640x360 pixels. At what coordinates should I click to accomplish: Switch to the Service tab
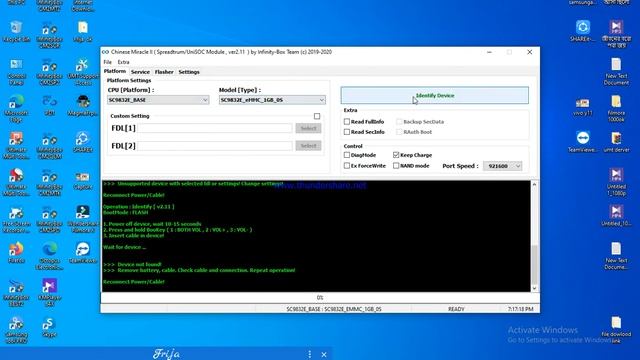(140, 72)
